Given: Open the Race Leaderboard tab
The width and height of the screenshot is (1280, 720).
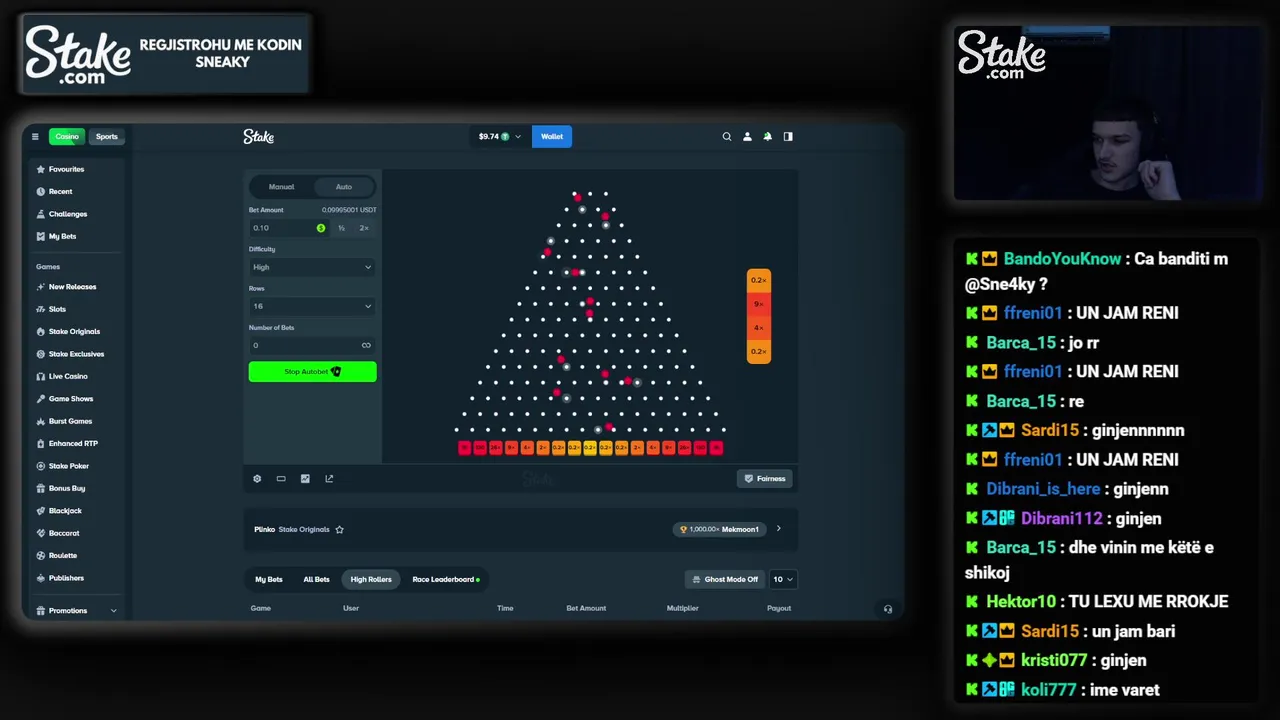Looking at the screenshot, I should tap(446, 579).
